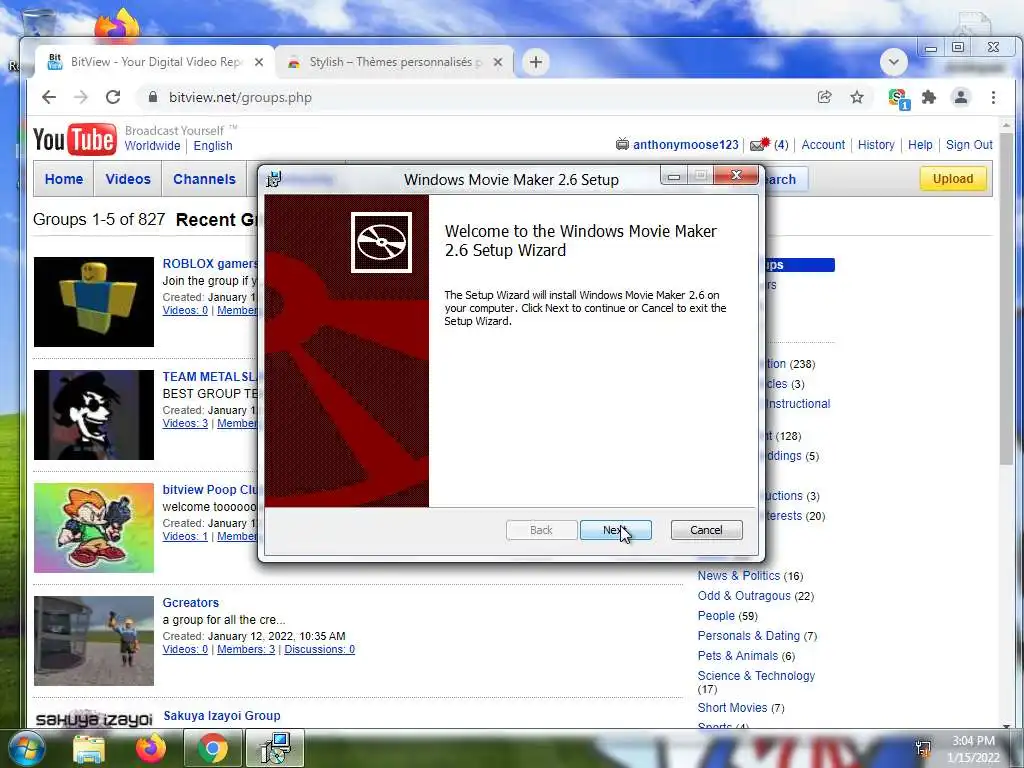This screenshot has height=768, width=1024.
Task: Open the Pets & Animals category
Action: [x=738, y=656]
